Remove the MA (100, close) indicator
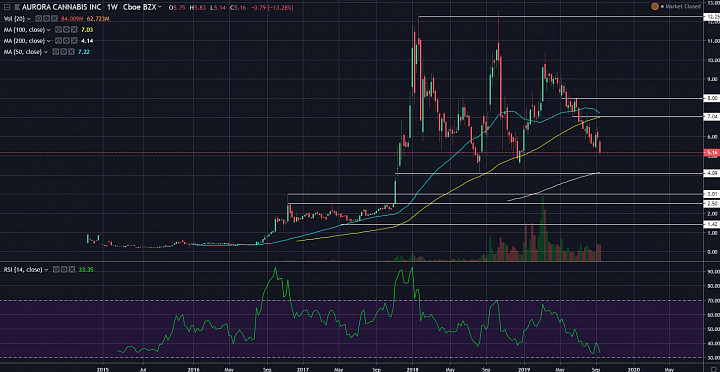Screen dimensions: 720x372 click(x=74, y=30)
